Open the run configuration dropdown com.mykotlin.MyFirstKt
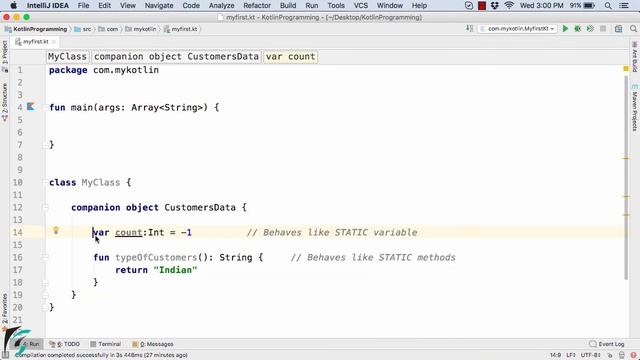The image size is (640, 360). coord(518,29)
